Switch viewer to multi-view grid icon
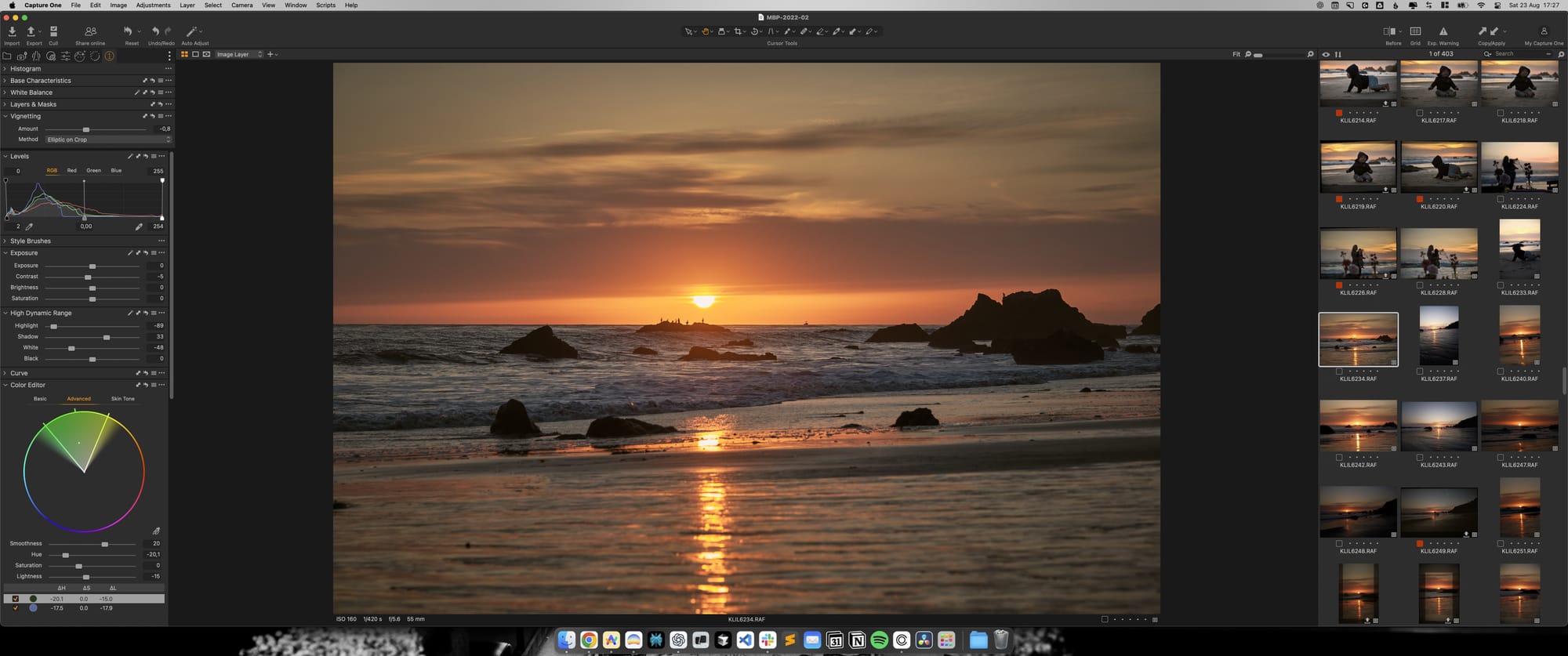Image resolution: width=1568 pixels, height=656 pixels. point(185,54)
